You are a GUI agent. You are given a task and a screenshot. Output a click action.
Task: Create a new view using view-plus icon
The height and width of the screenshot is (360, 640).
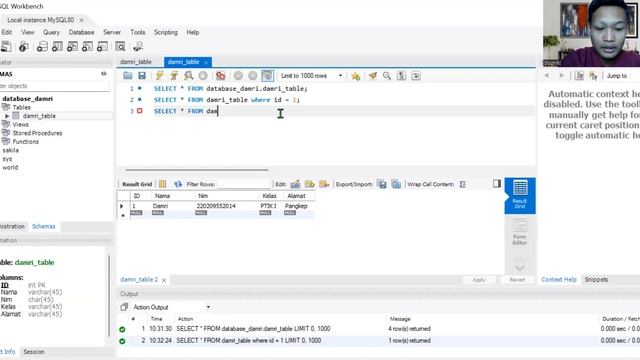[x=72, y=47]
